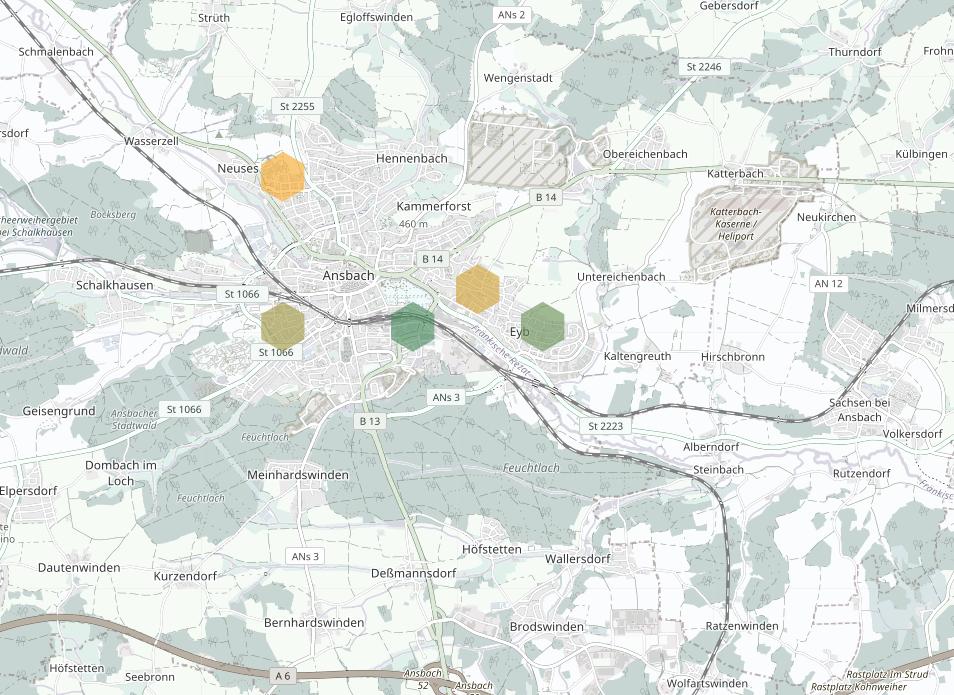Click the A 6 motorway shield

(283, 676)
